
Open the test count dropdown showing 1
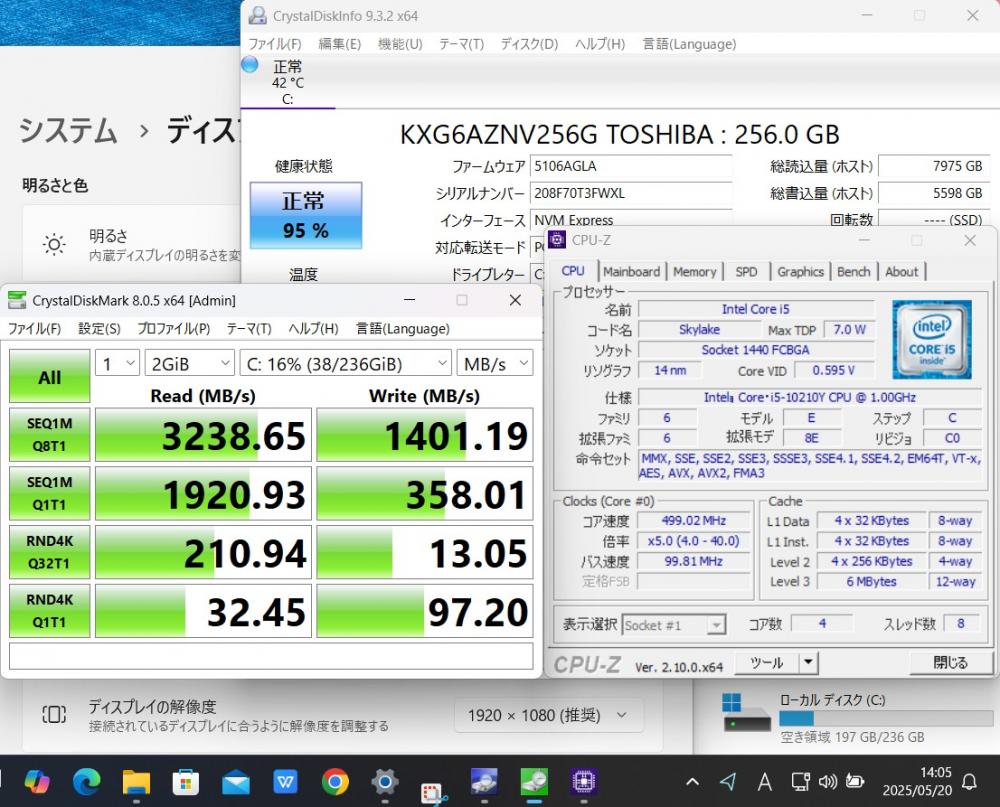(117, 364)
